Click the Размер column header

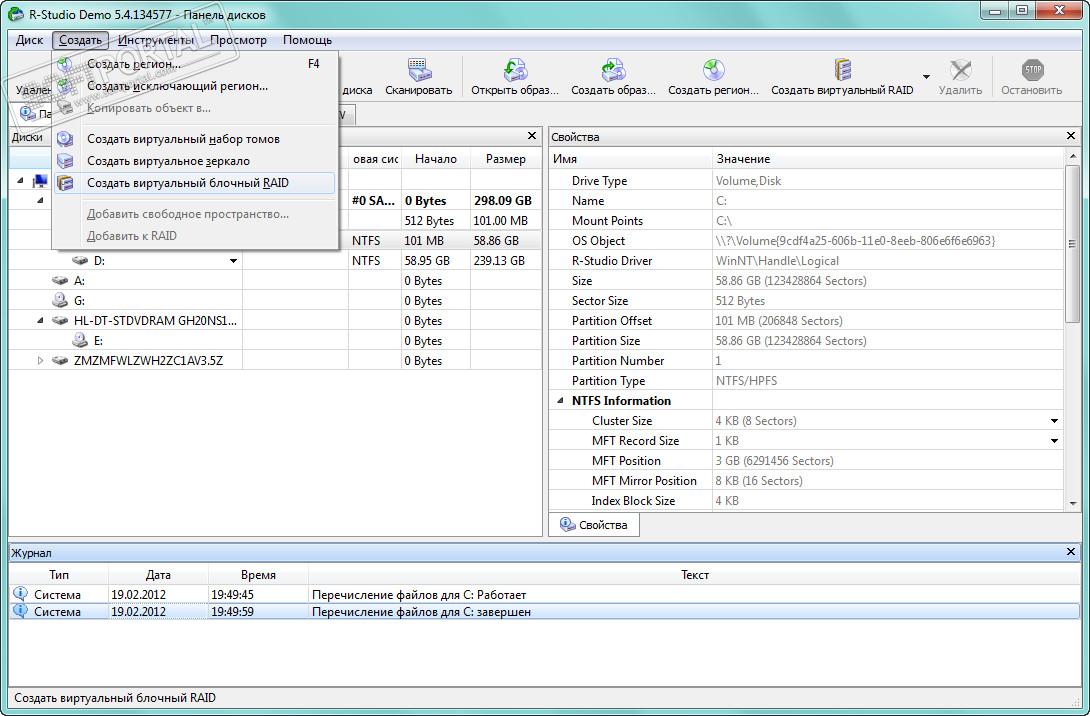coord(505,159)
